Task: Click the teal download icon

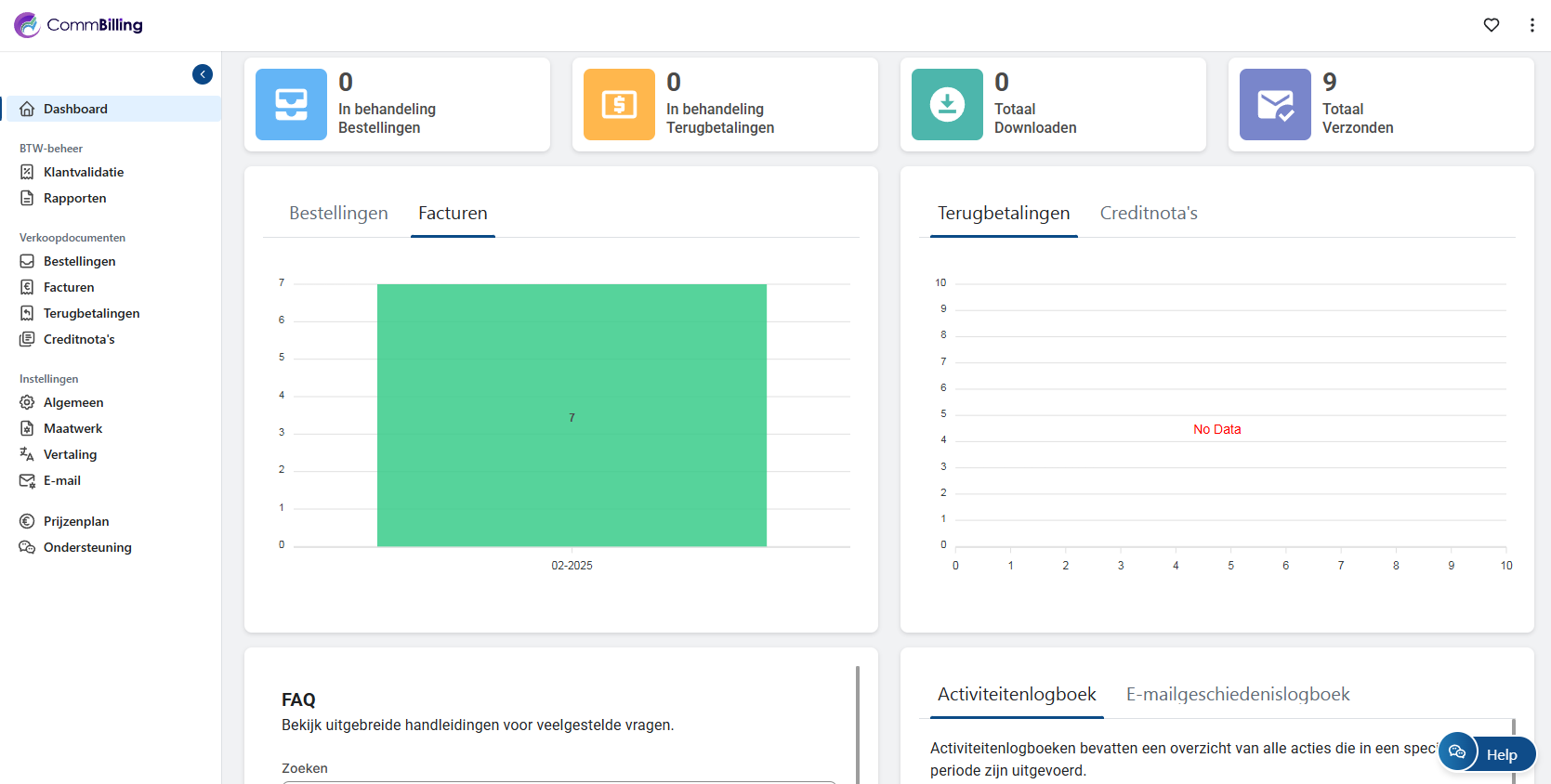Action: click(x=947, y=104)
